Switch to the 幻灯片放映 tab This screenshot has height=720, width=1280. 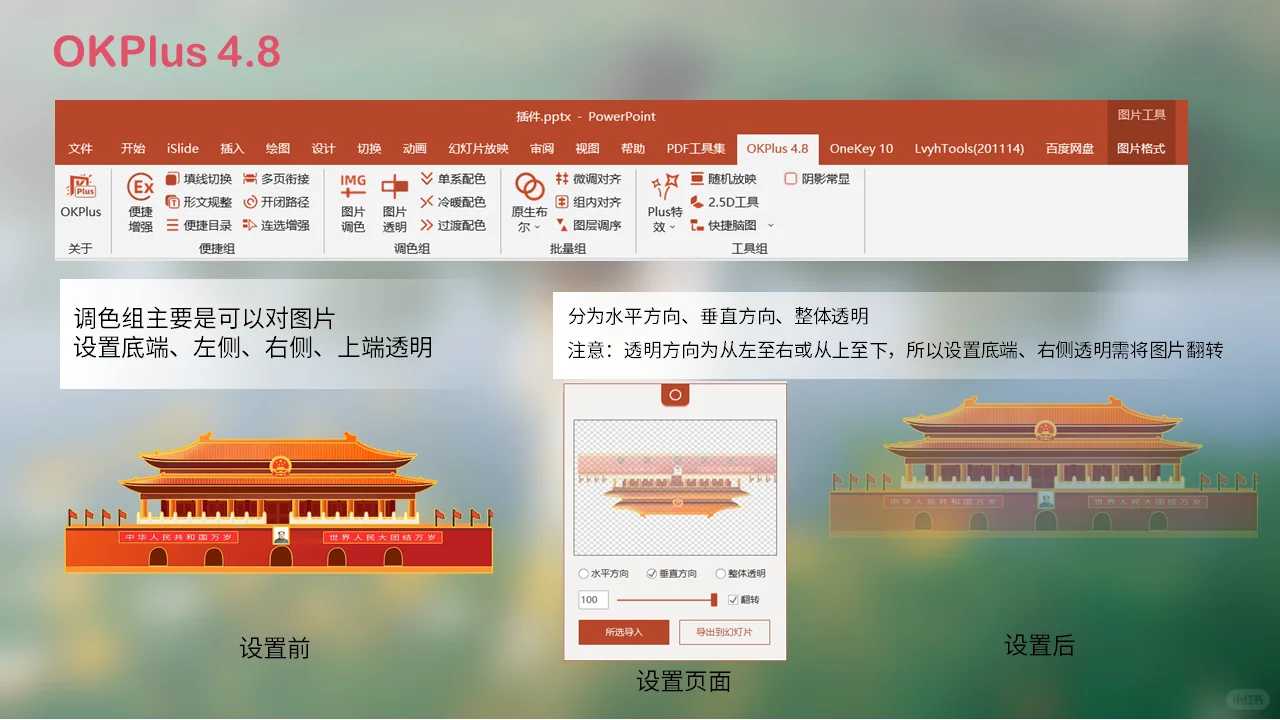(x=479, y=149)
